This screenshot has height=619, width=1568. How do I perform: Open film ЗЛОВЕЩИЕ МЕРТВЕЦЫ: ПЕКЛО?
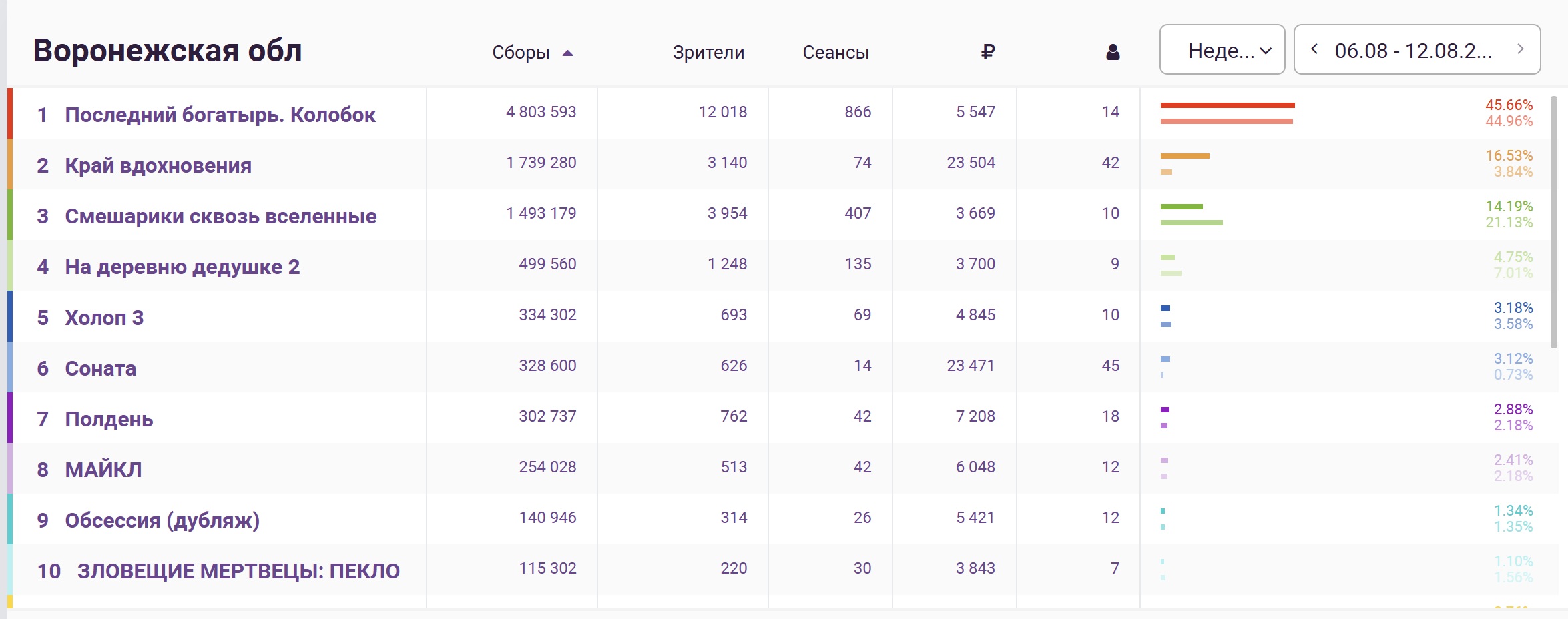click(238, 571)
